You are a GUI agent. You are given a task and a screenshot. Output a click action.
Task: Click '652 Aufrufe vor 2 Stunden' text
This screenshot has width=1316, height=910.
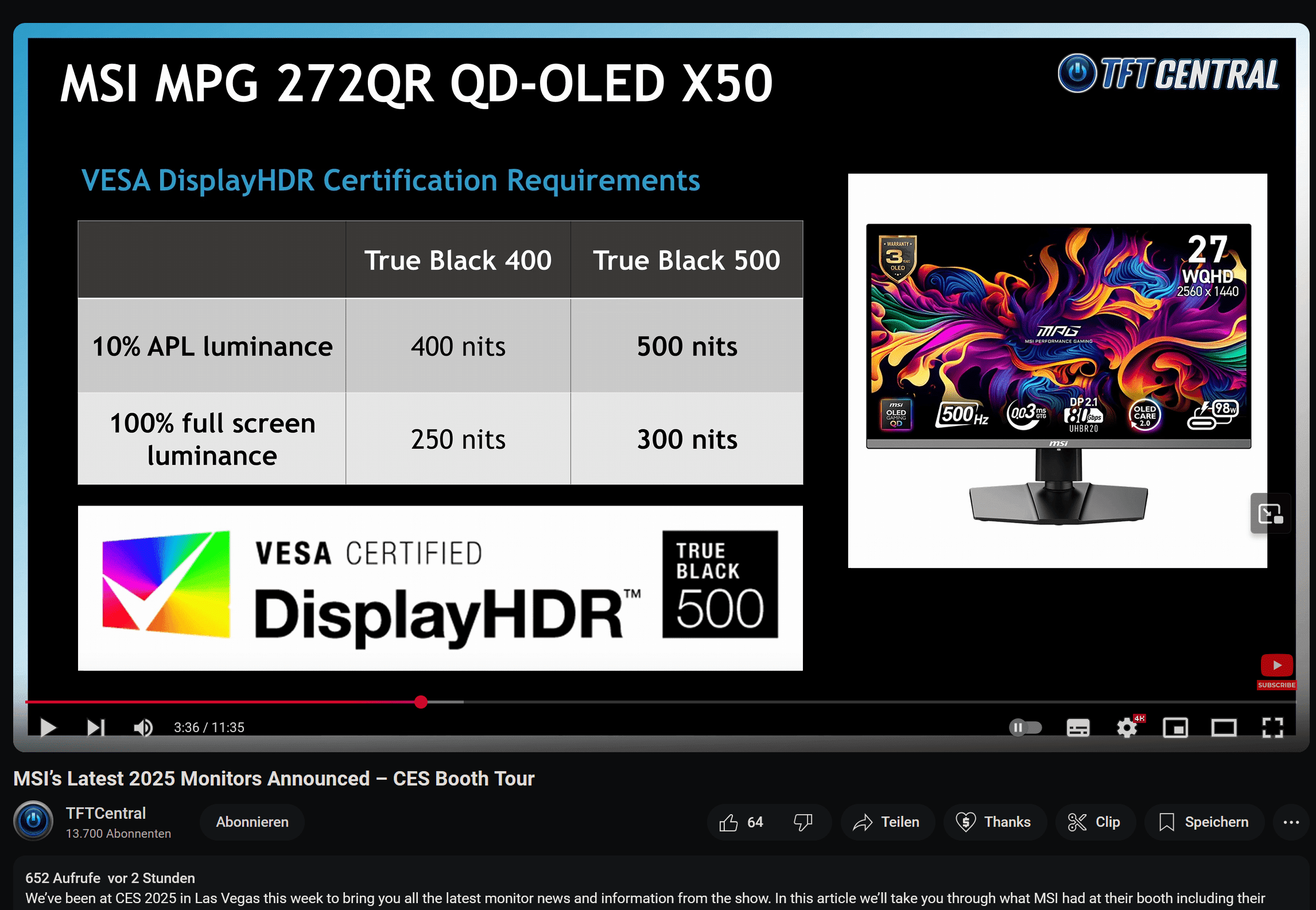coord(110,878)
